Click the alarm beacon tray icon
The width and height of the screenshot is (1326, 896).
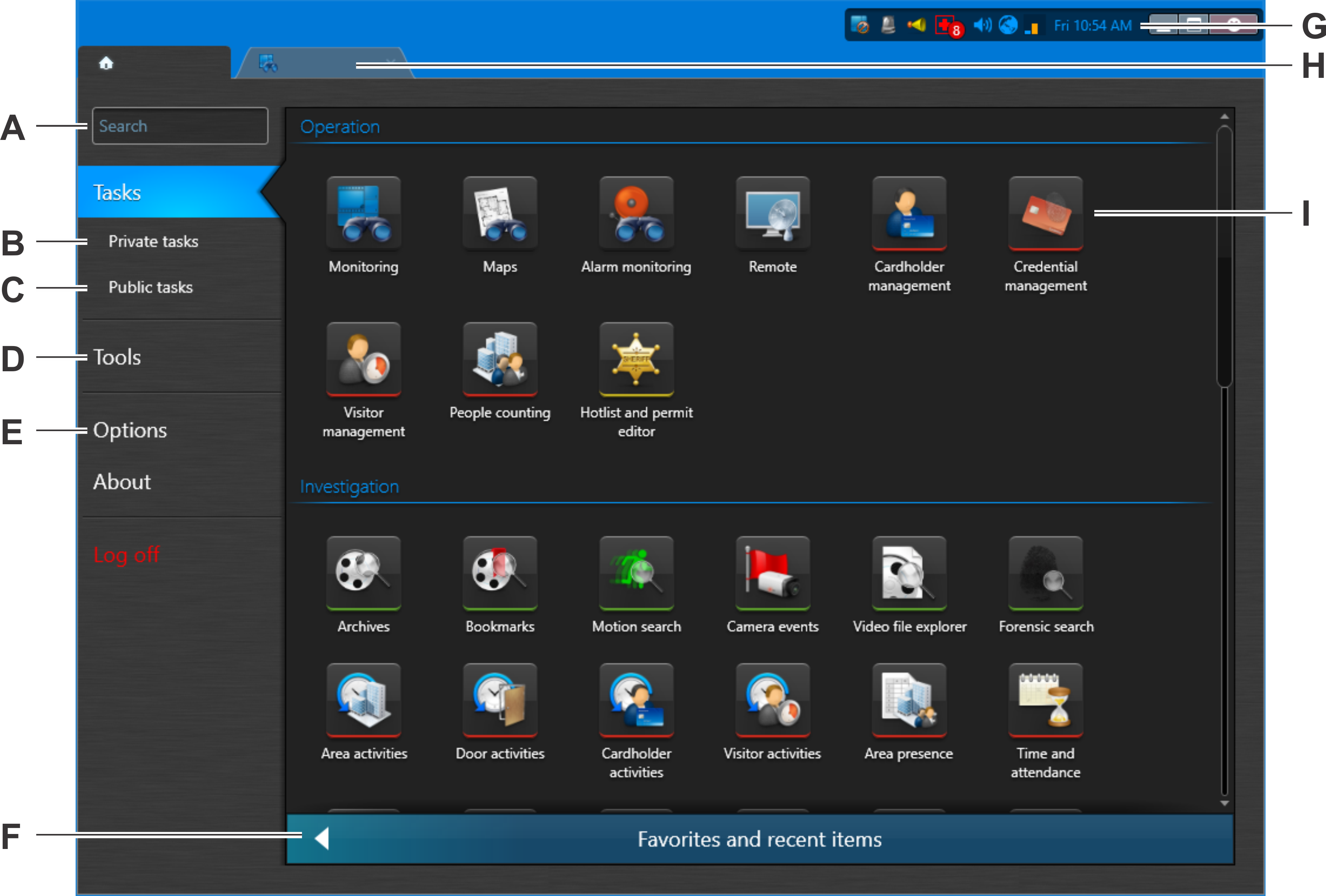(x=888, y=25)
